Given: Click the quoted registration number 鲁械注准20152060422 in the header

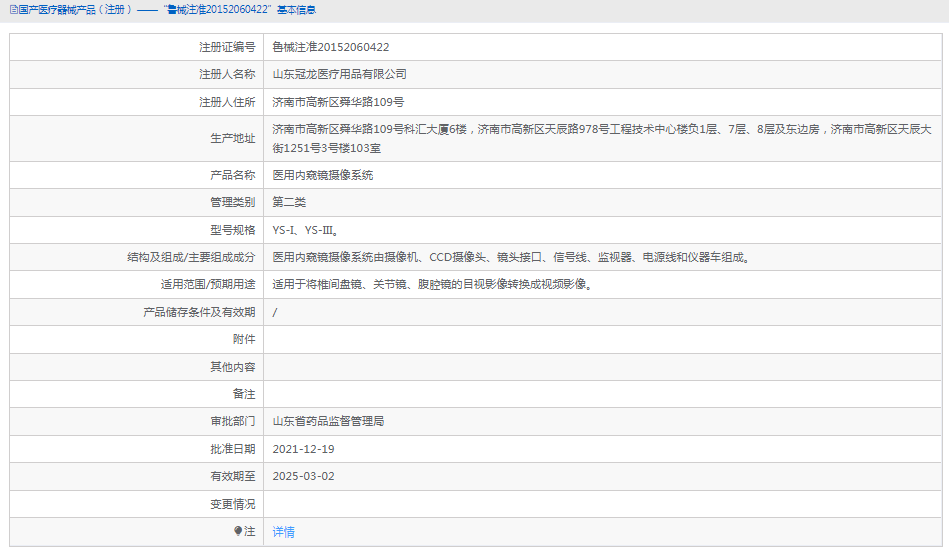Looking at the screenshot, I should pyautogui.click(x=217, y=10).
